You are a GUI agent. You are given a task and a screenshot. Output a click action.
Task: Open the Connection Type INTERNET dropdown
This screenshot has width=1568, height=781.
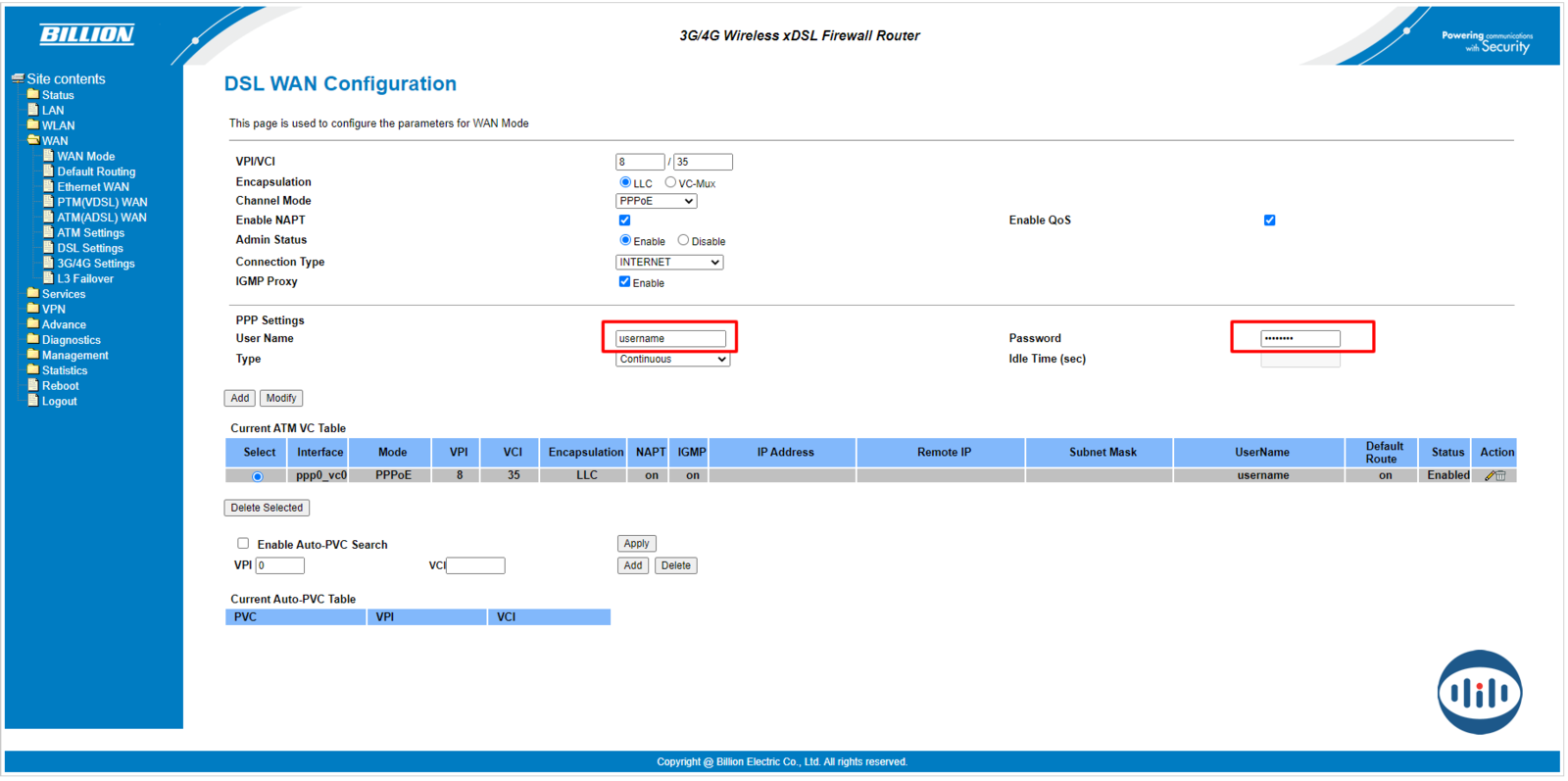point(669,263)
